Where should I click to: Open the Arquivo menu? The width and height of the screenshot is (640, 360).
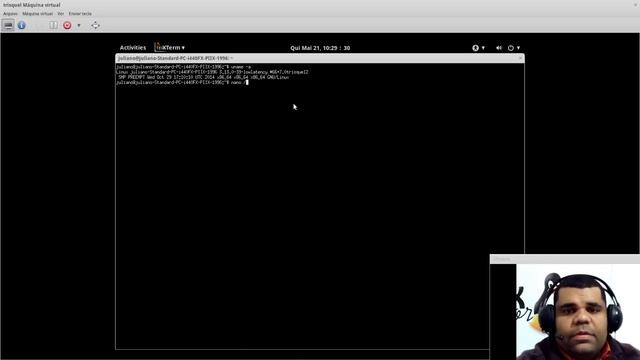pyautogui.click(x=10, y=13)
